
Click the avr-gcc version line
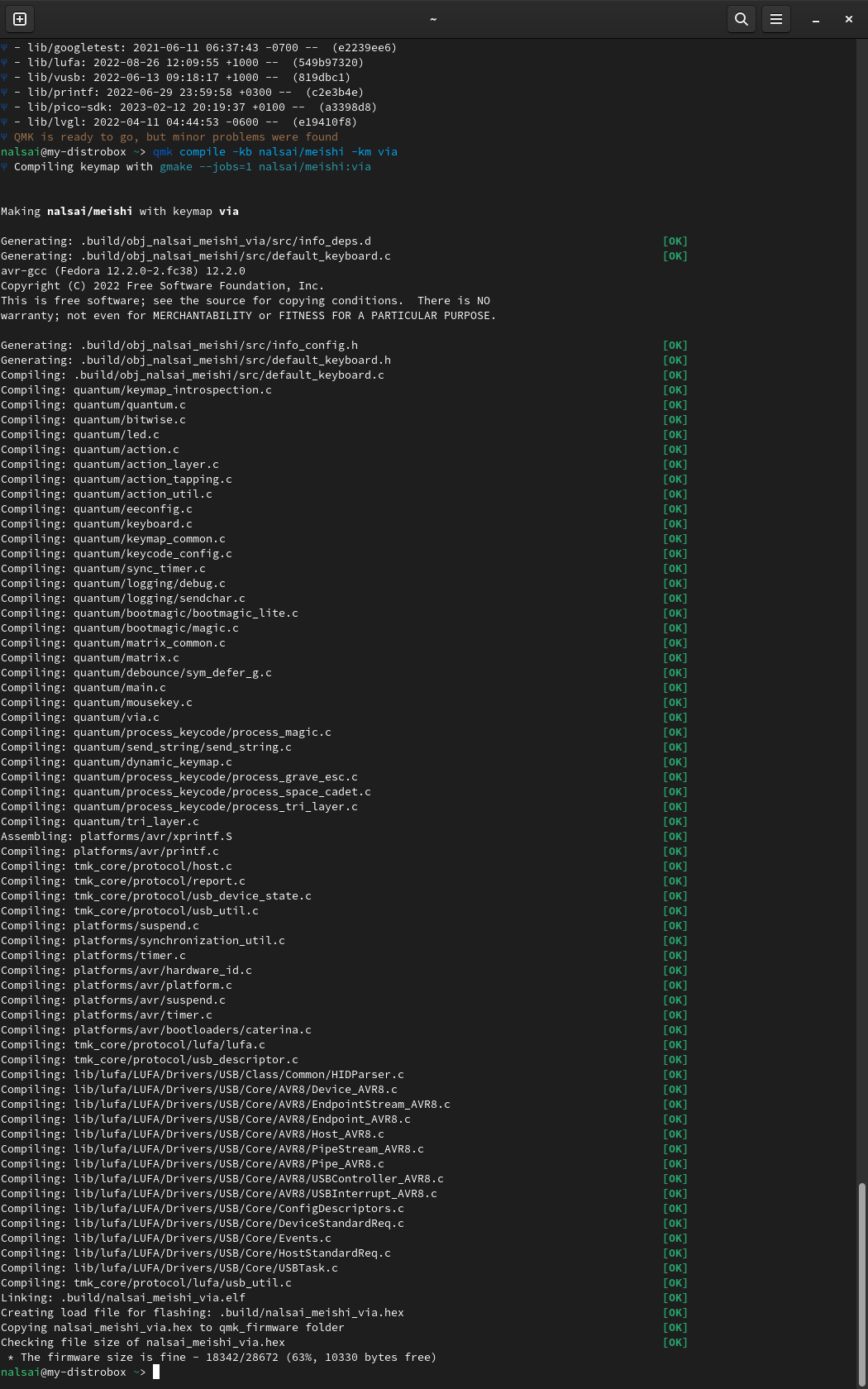click(123, 271)
